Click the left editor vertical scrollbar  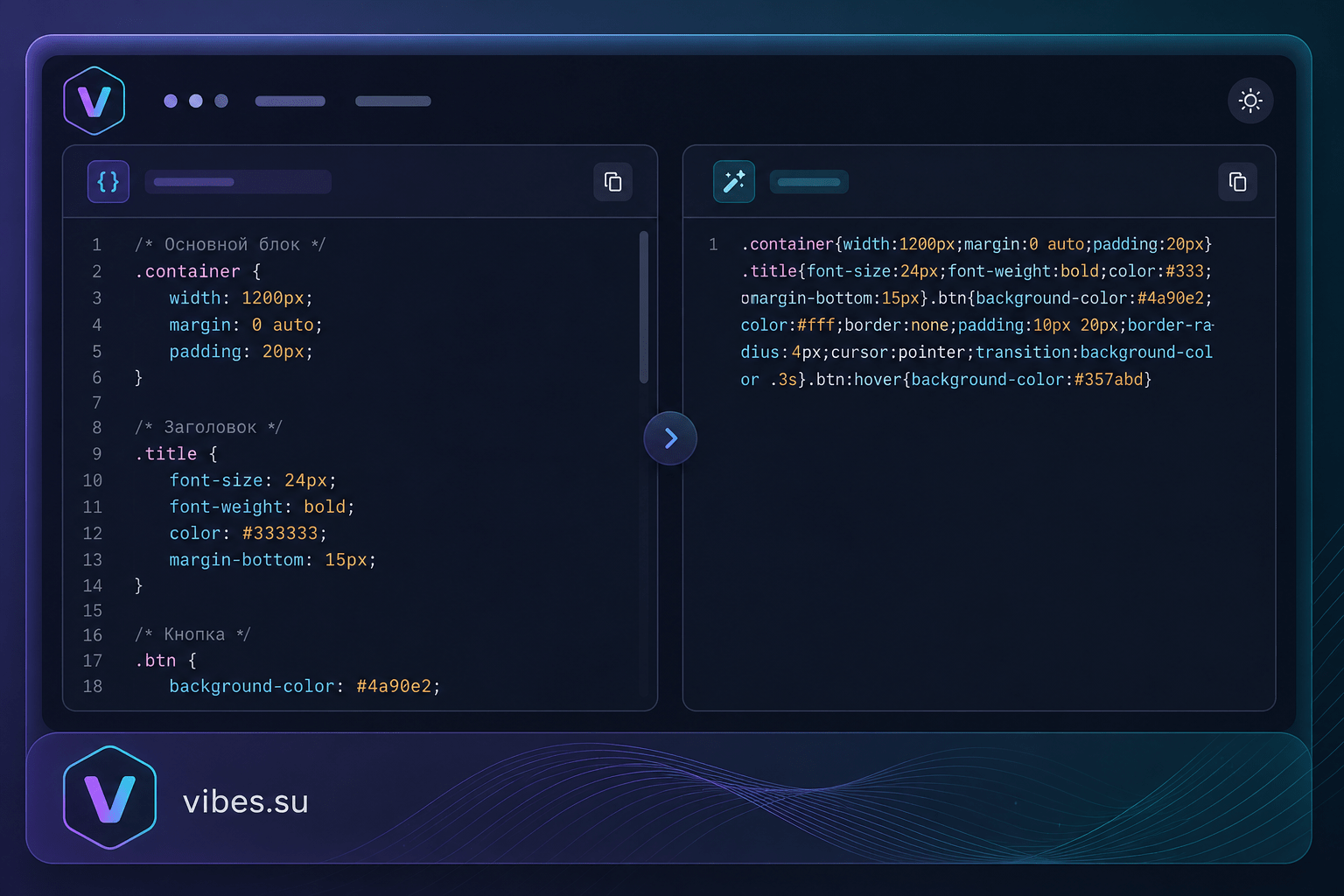click(x=644, y=307)
